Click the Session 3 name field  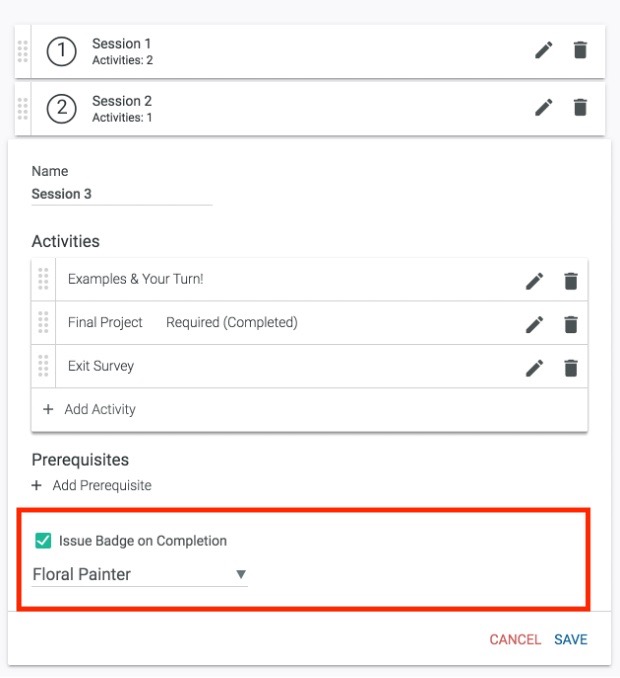click(x=121, y=194)
